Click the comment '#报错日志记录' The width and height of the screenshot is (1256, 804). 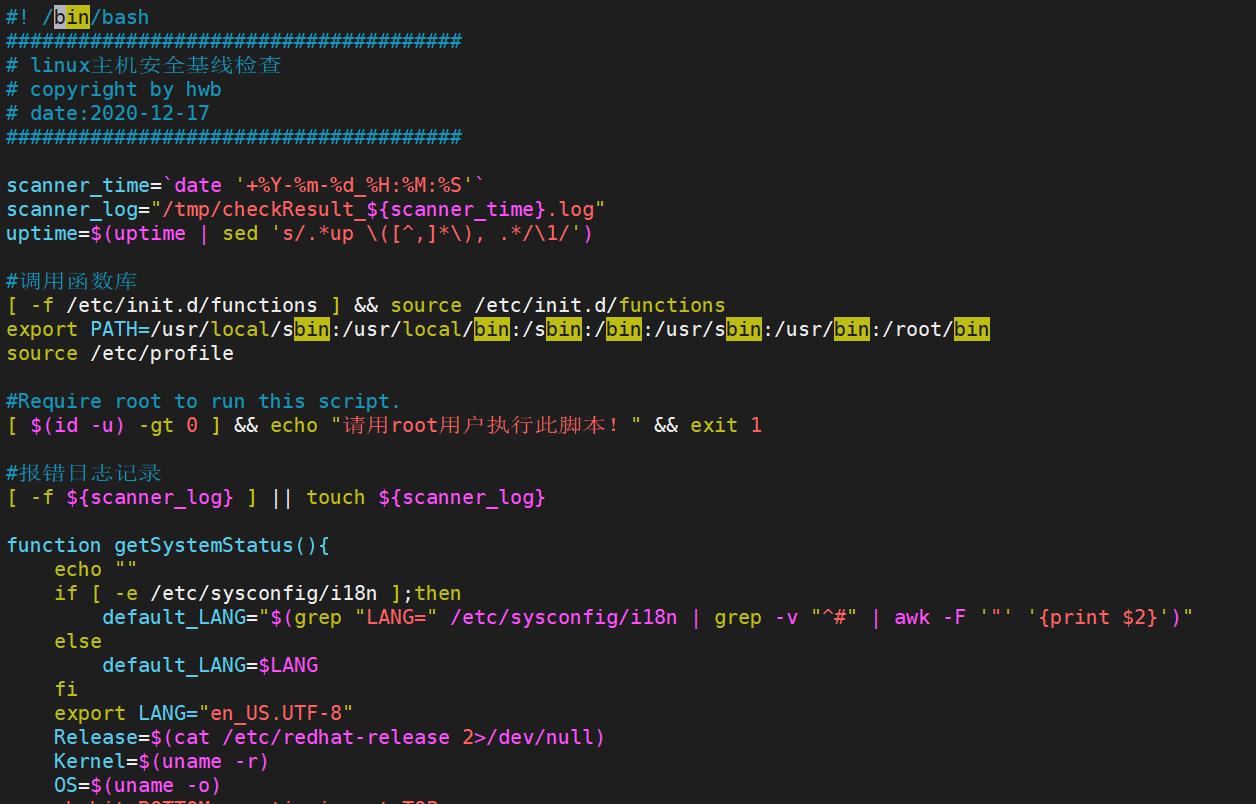tap(84, 473)
